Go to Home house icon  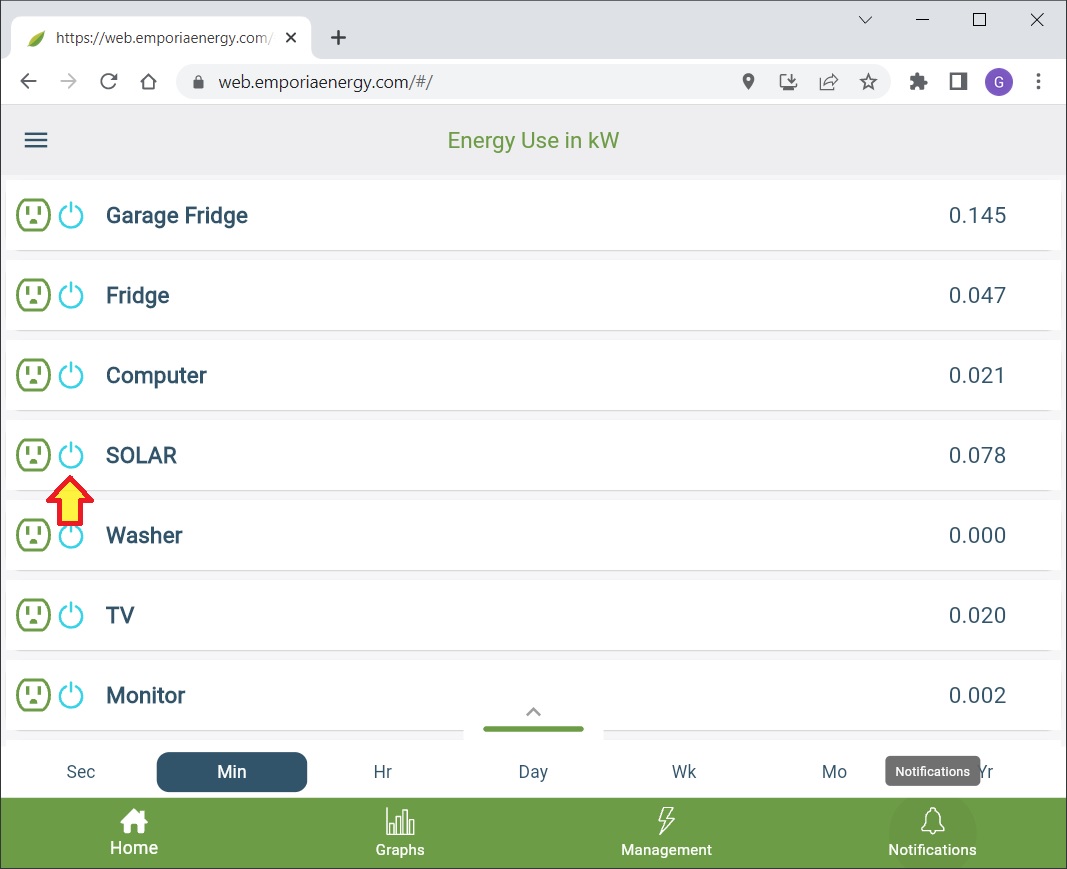(x=134, y=822)
